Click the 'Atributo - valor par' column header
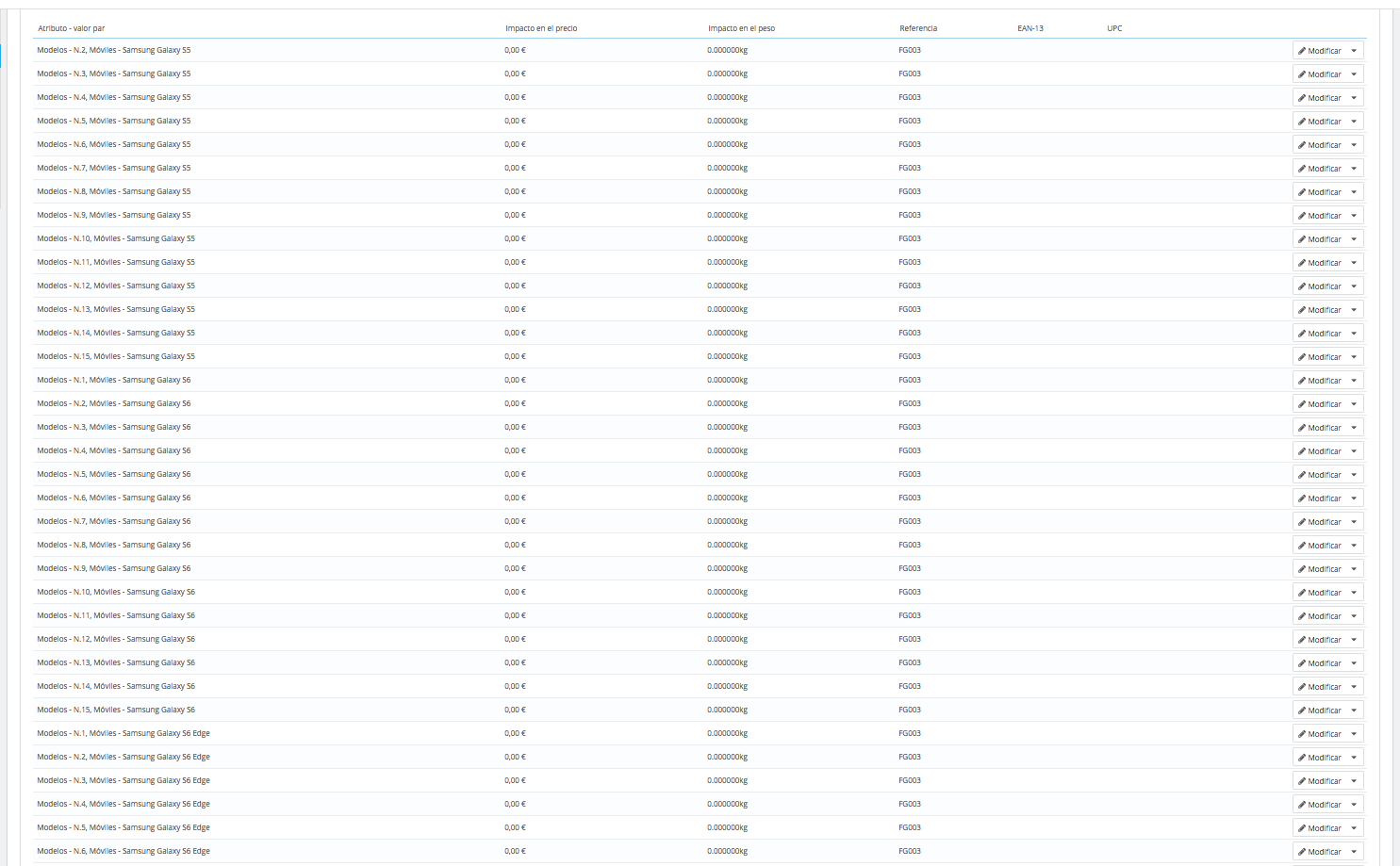1400x866 pixels. (72, 28)
